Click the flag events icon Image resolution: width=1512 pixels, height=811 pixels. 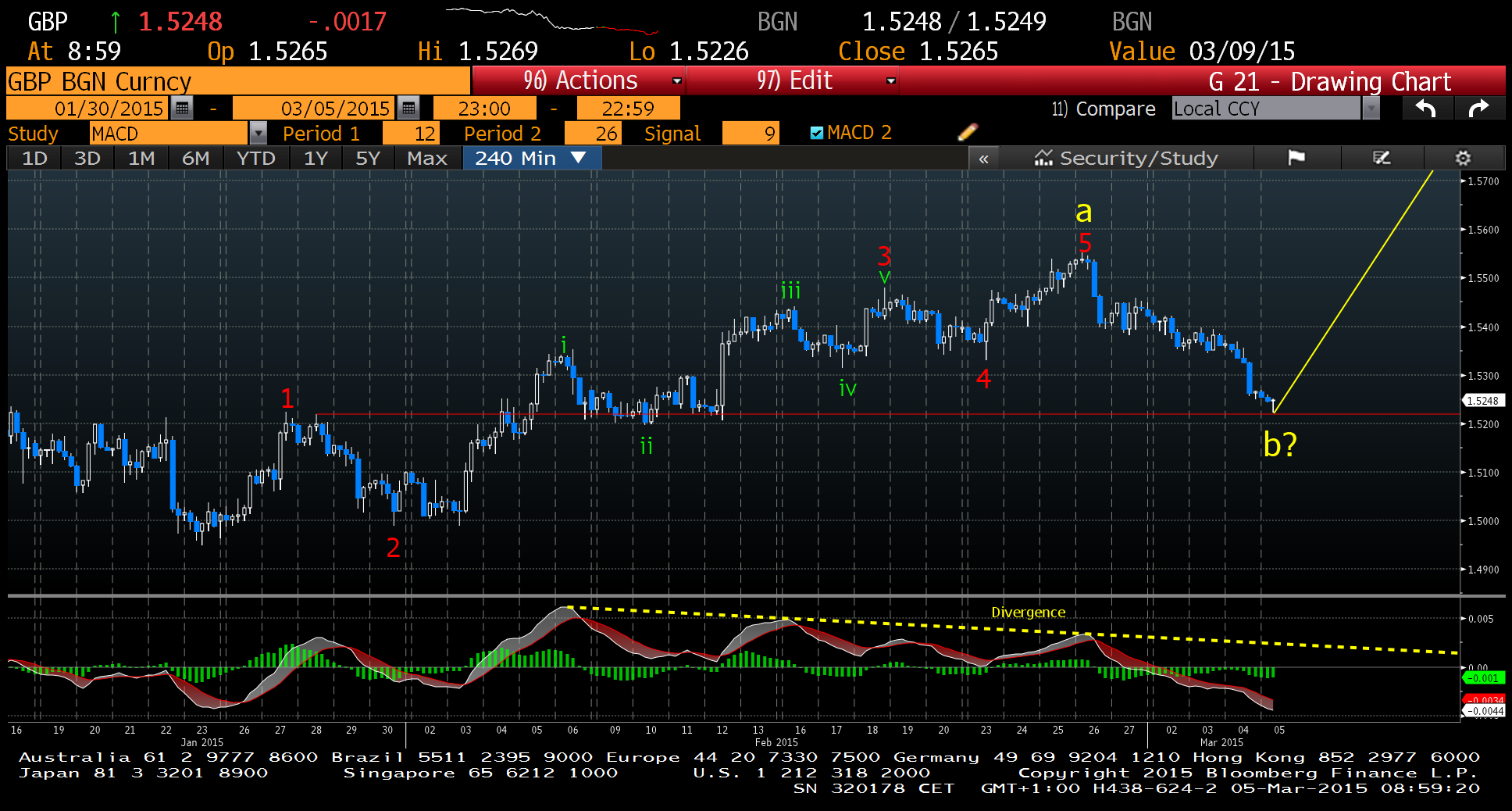click(x=1296, y=158)
